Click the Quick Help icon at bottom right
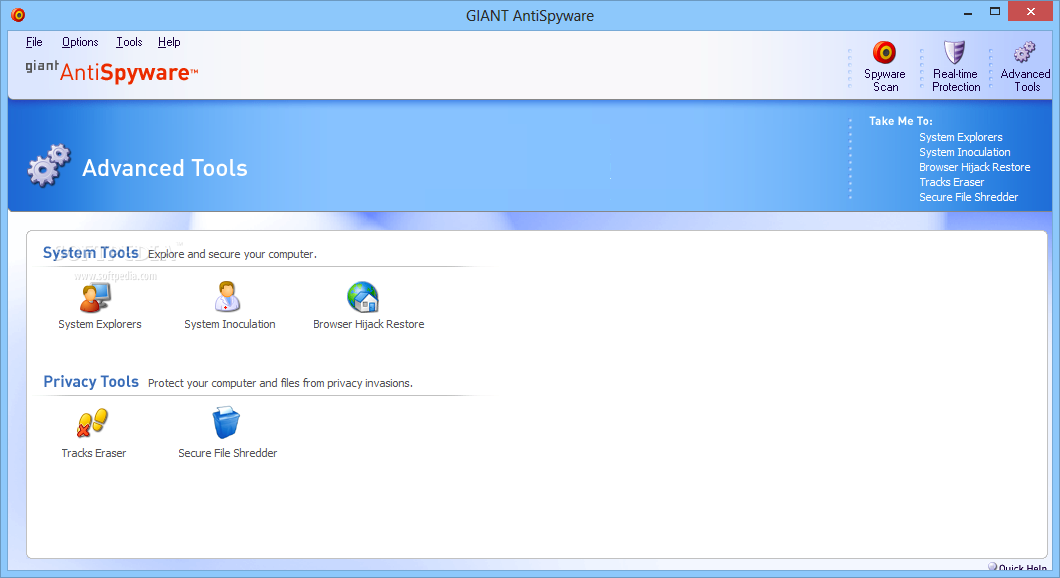The image size is (1060, 578). [992, 567]
